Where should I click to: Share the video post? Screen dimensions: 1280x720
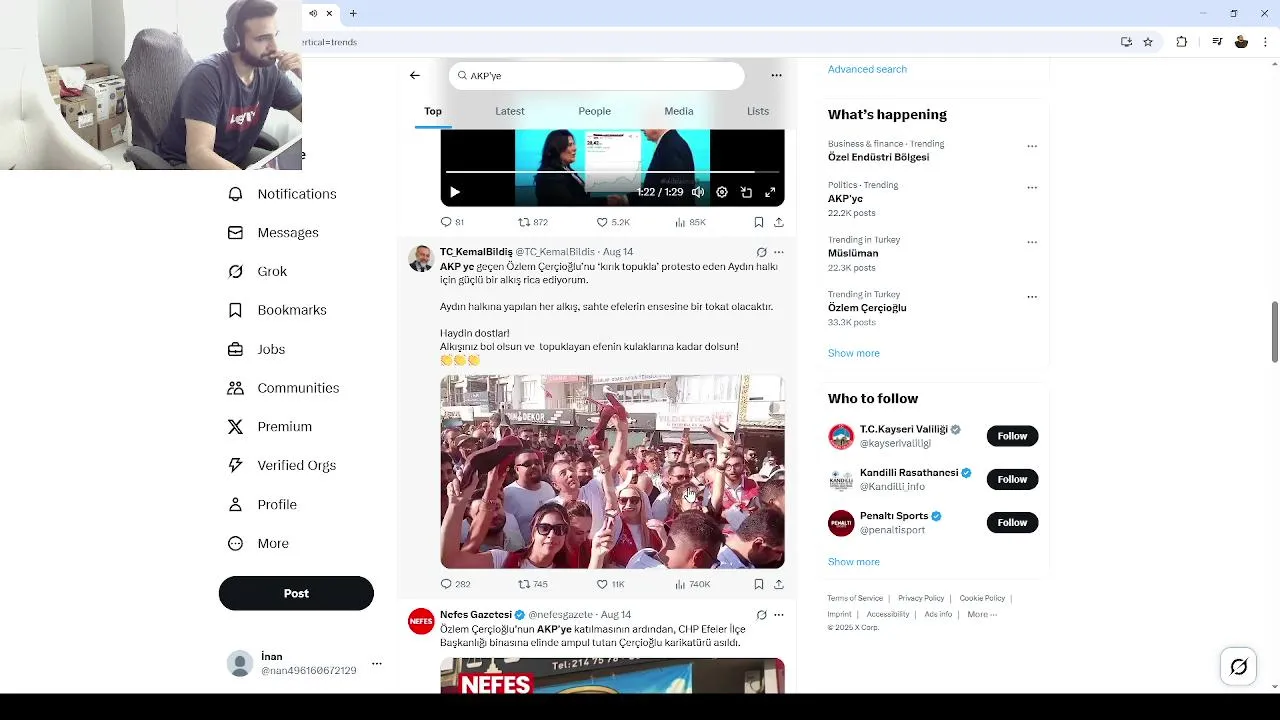coord(779,222)
